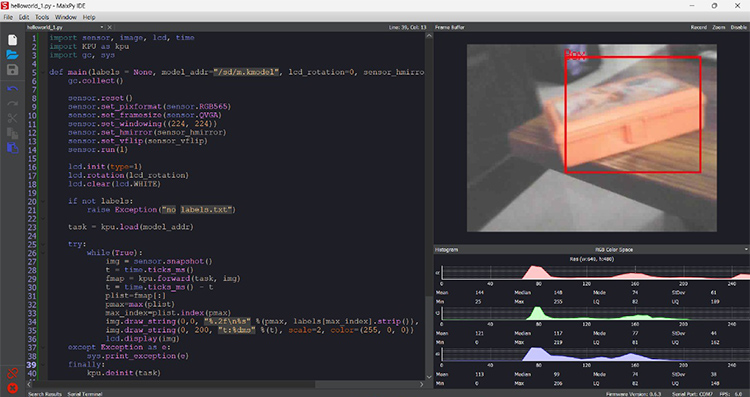Click the Res (w:640, h:480) label
This screenshot has width=750, height=397.
coord(592,259)
